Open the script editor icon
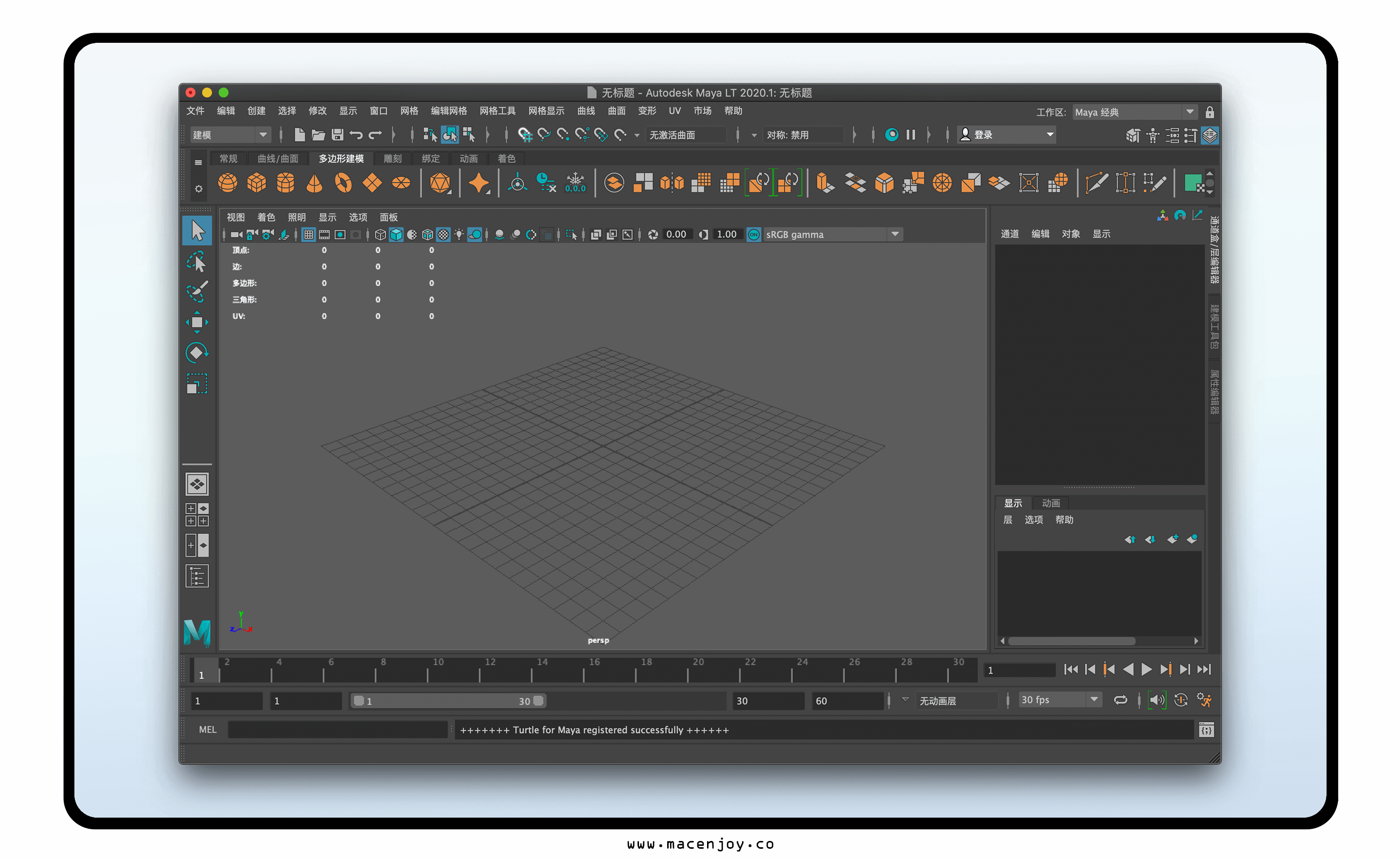1400x858 pixels. 1206,730
